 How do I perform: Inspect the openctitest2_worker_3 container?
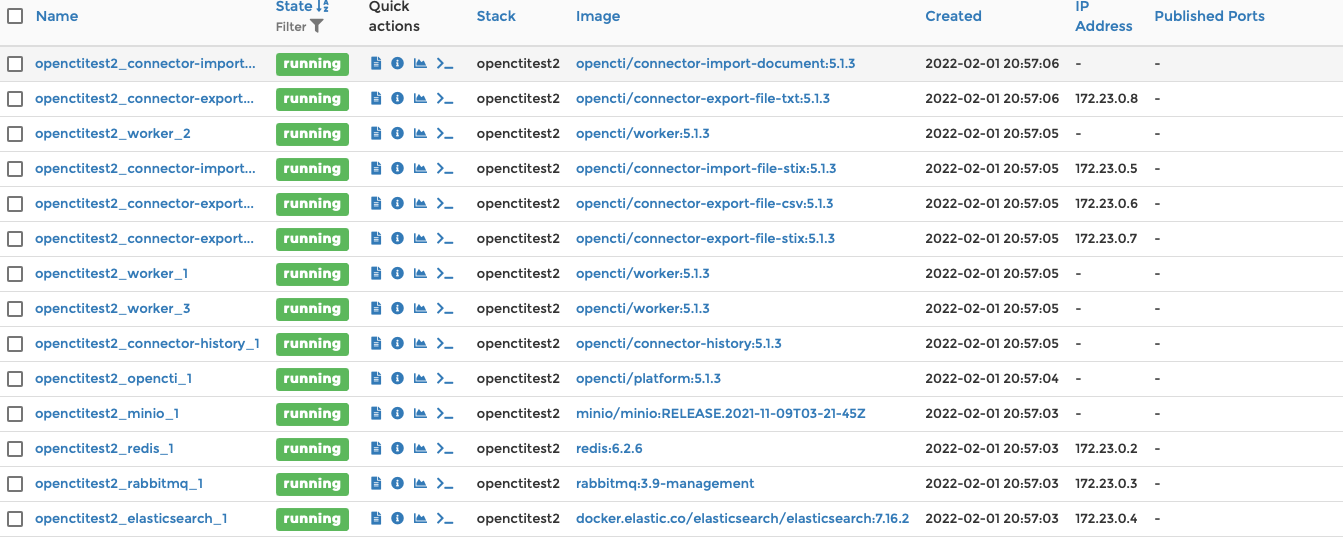[397, 308]
